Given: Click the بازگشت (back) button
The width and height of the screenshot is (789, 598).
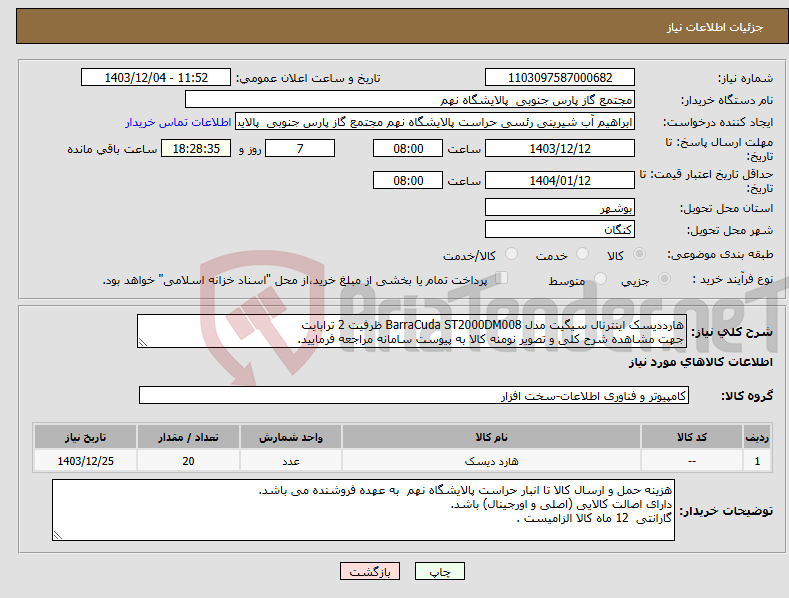Looking at the screenshot, I should 370,571.
